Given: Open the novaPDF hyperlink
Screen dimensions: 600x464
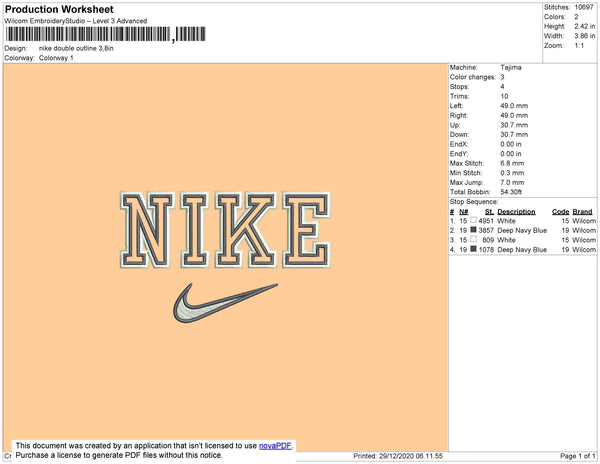Looking at the screenshot, I should coord(275,446).
